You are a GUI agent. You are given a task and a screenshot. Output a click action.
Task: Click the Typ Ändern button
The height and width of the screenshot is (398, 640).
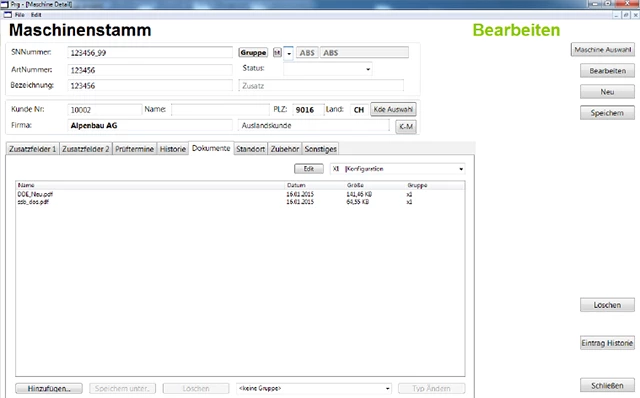pos(431,389)
